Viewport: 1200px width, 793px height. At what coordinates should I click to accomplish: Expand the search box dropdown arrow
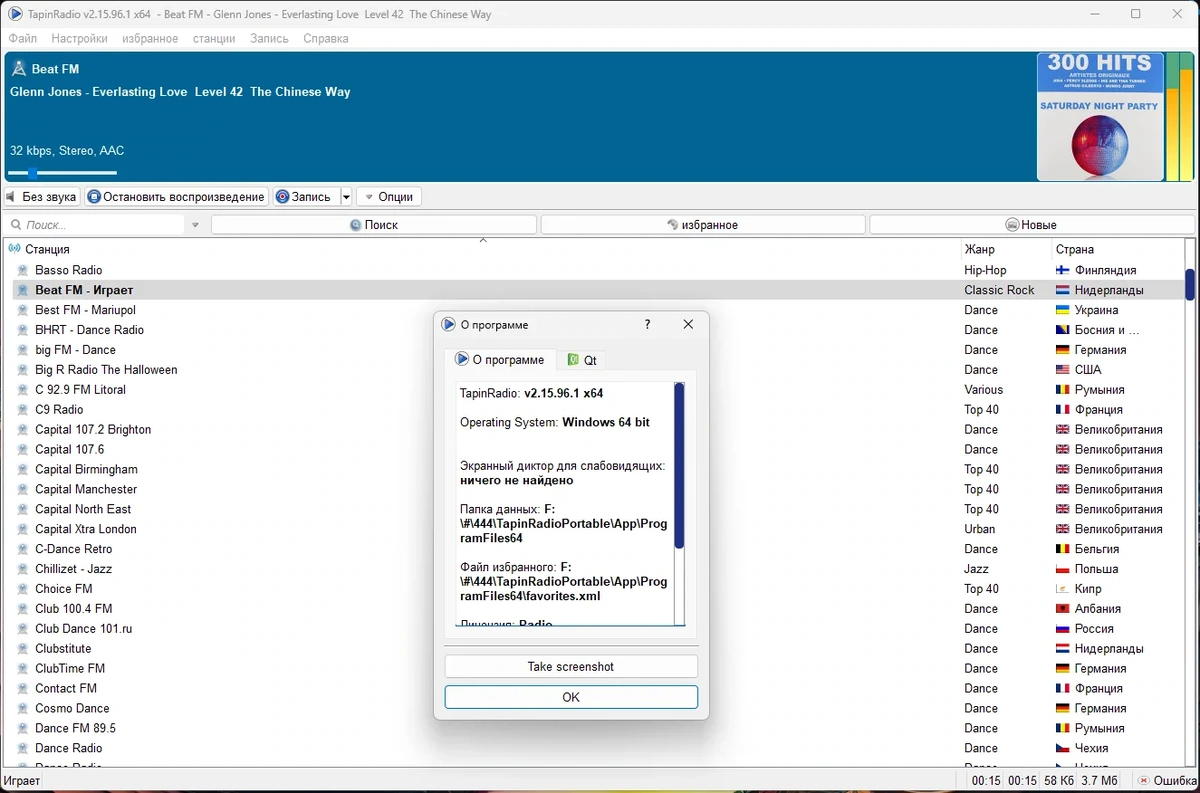pos(195,226)
